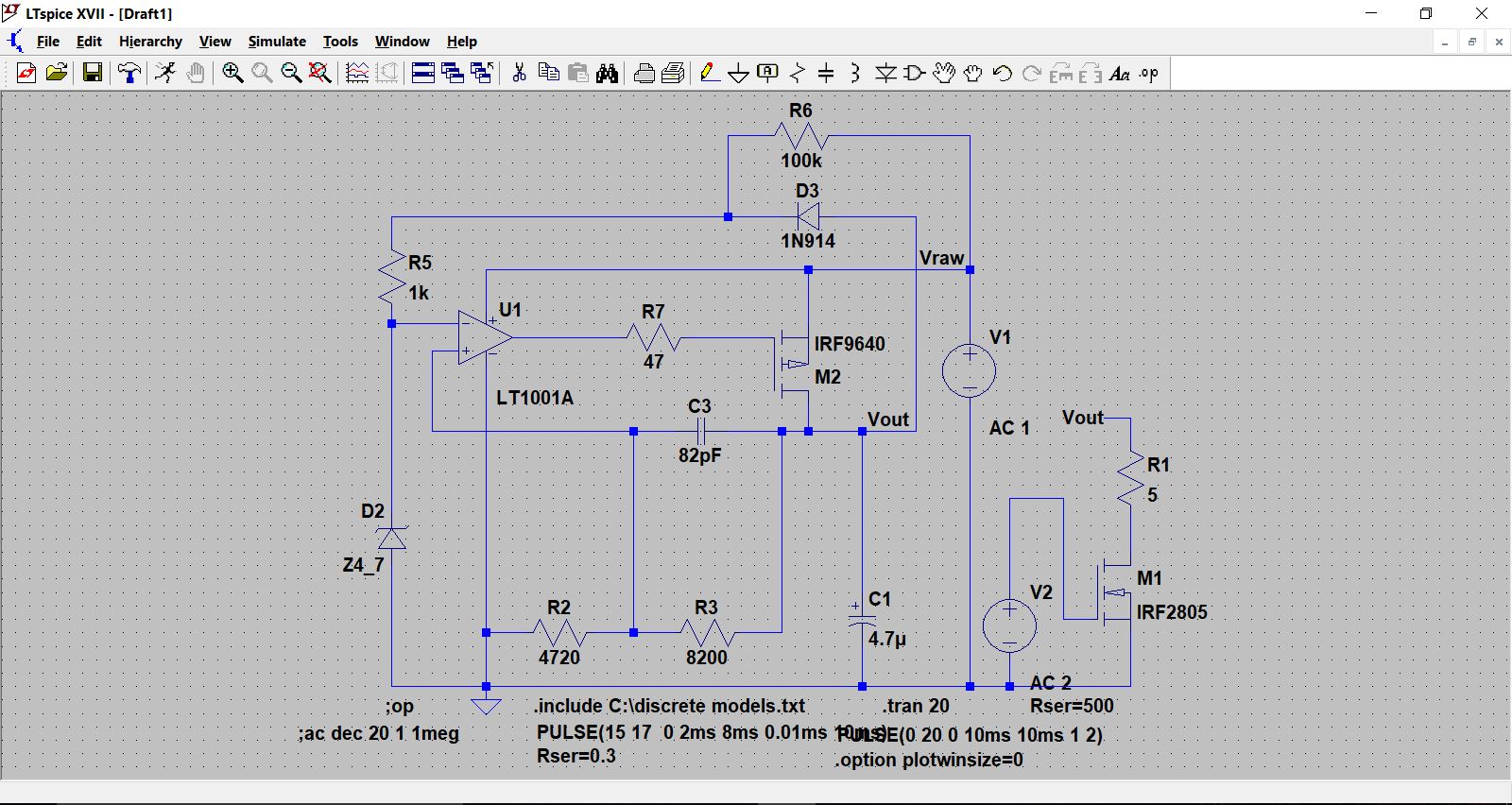This screenshot has width=1512, height=805.
Task: Click the ';ac dec 20 1 1meg' comment
Action: 379,733
